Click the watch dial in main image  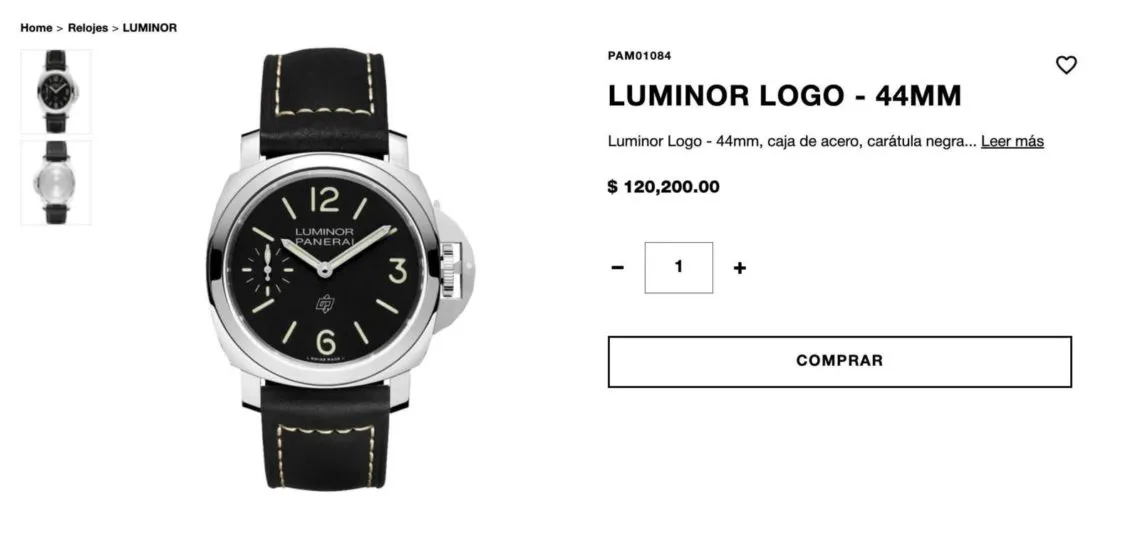(326, 270)
